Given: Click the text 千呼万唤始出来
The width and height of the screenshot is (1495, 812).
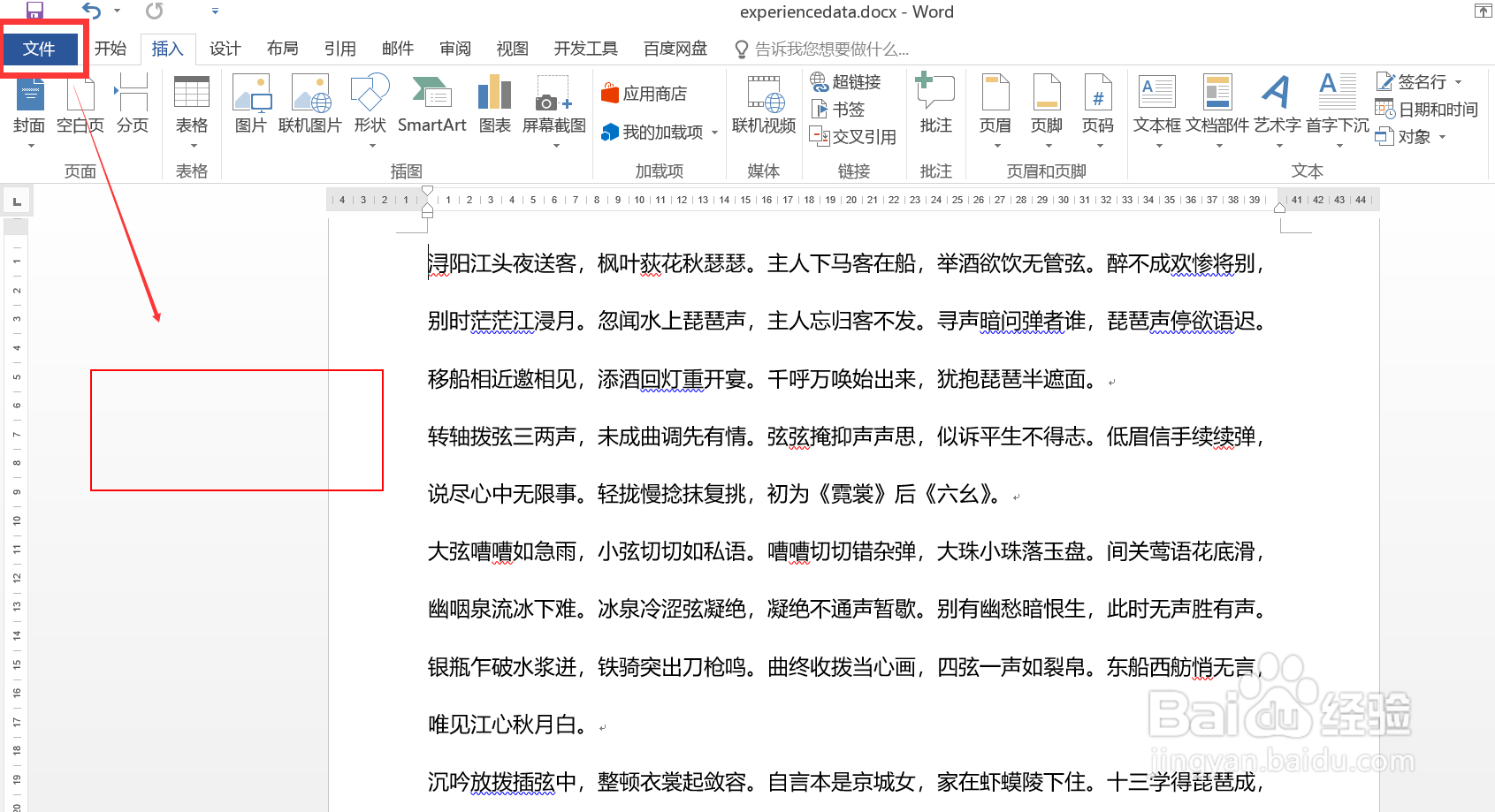Looking at the screenshot, I should point(841,379).
